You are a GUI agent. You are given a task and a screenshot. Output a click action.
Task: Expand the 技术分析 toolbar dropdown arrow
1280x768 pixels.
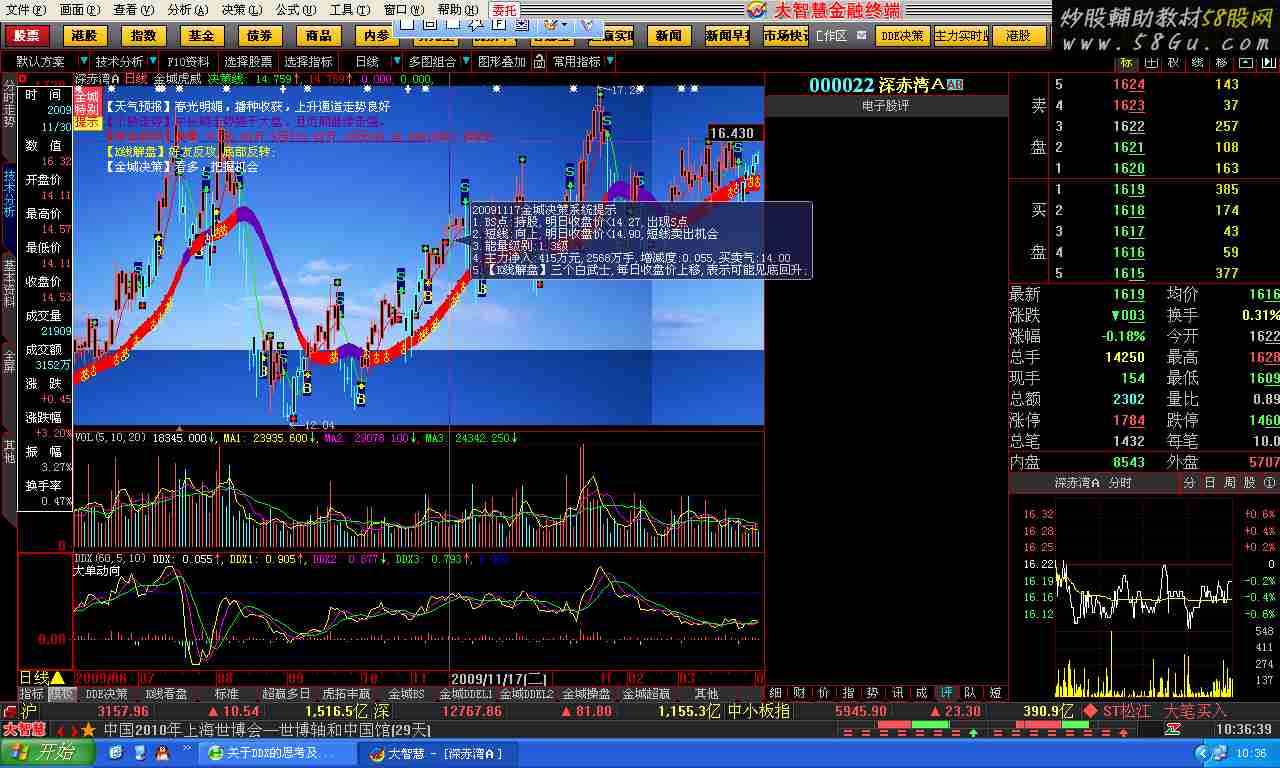pyautogui.click(x=155, y=62)
